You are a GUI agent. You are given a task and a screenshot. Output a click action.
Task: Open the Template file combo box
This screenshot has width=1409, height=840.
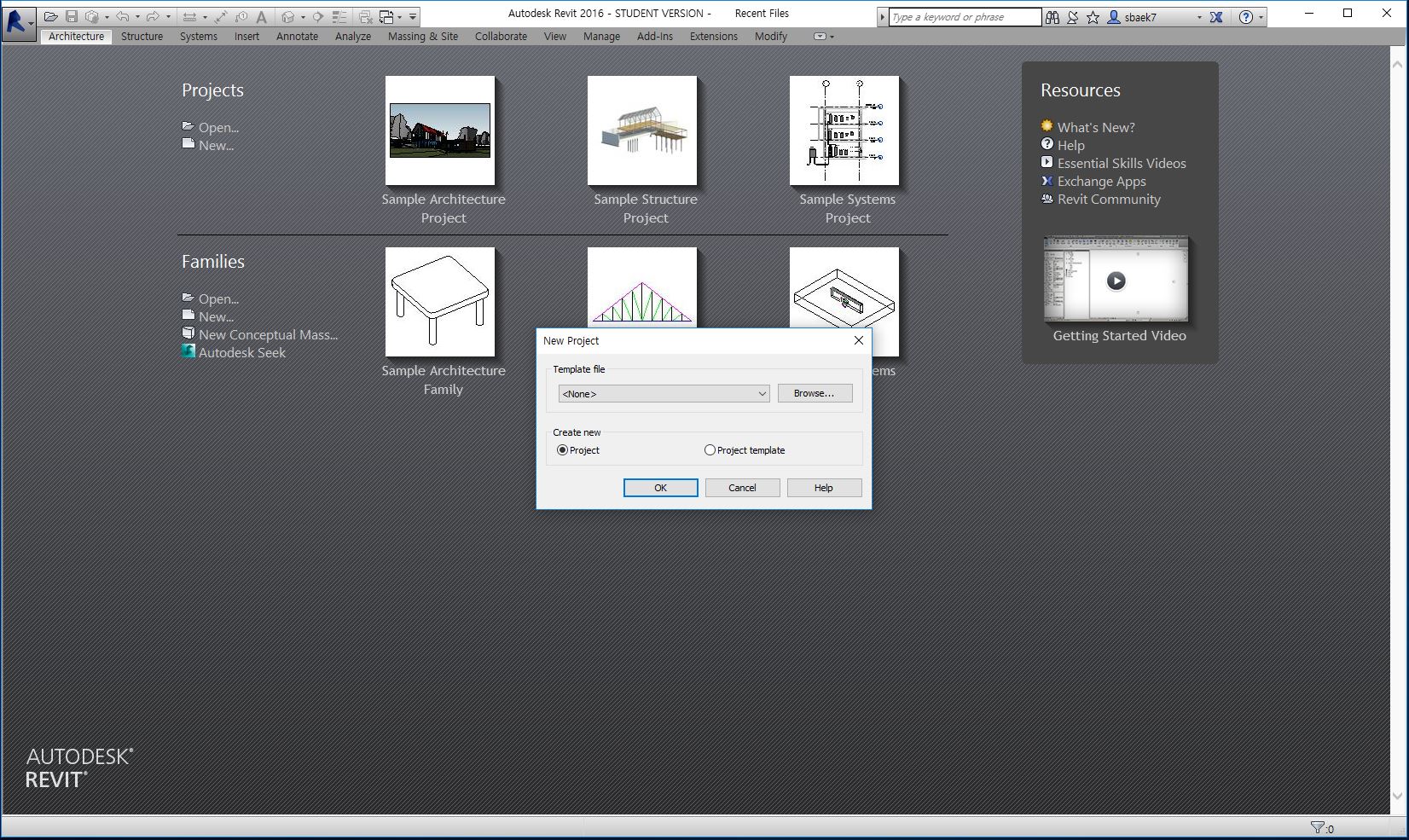664,393
